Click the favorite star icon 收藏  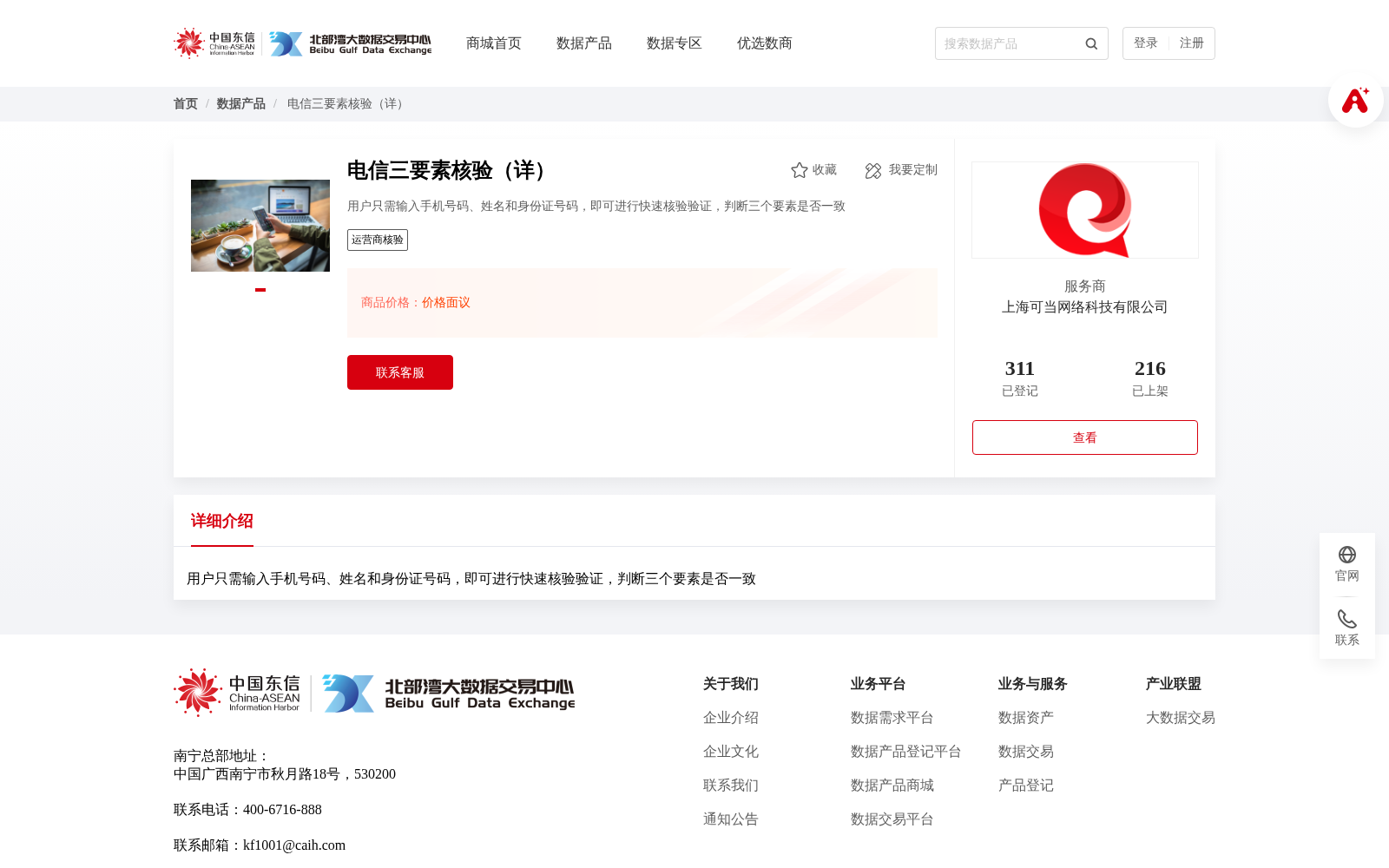click(799, 170)
